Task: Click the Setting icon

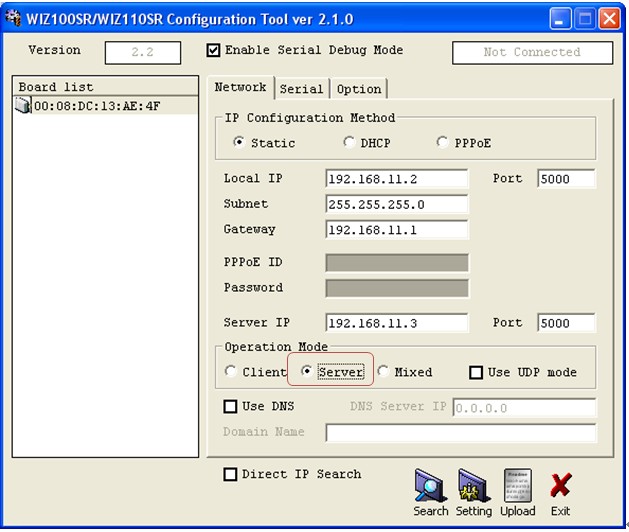Action: click(x=474, y=485)
